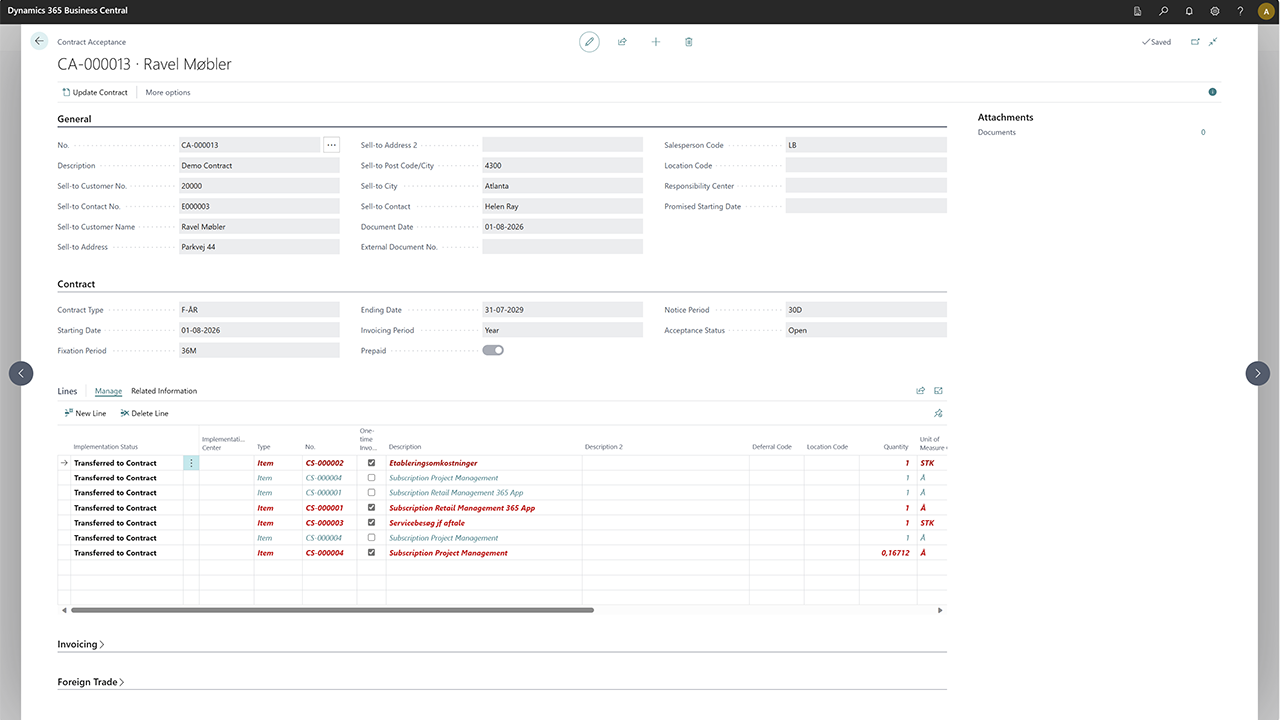Click New Line button
This screenshot has height=720, width=1280.
pyautogui.click(x=85, y=413)
